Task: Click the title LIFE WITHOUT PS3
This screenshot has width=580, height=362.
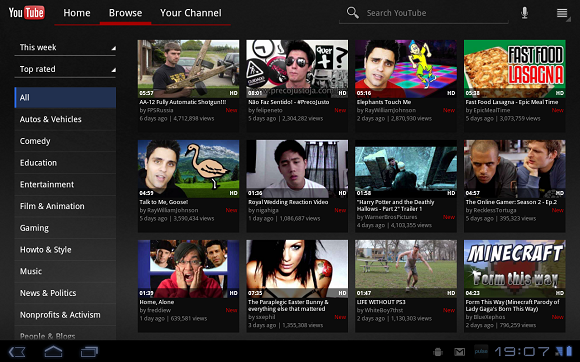Action: [381, 302]
